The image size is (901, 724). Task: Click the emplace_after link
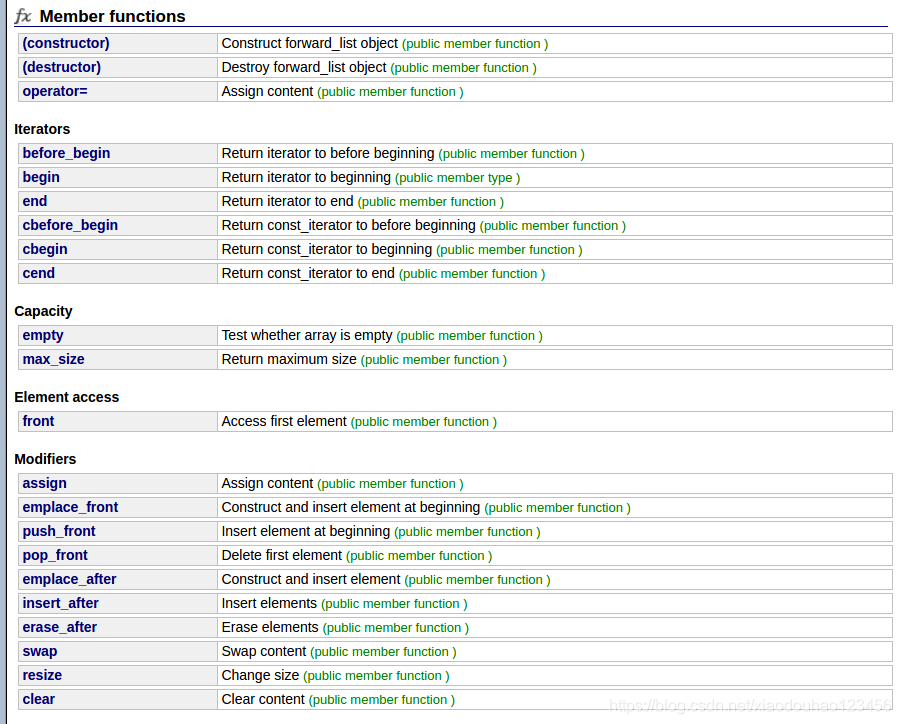[69, 580]
